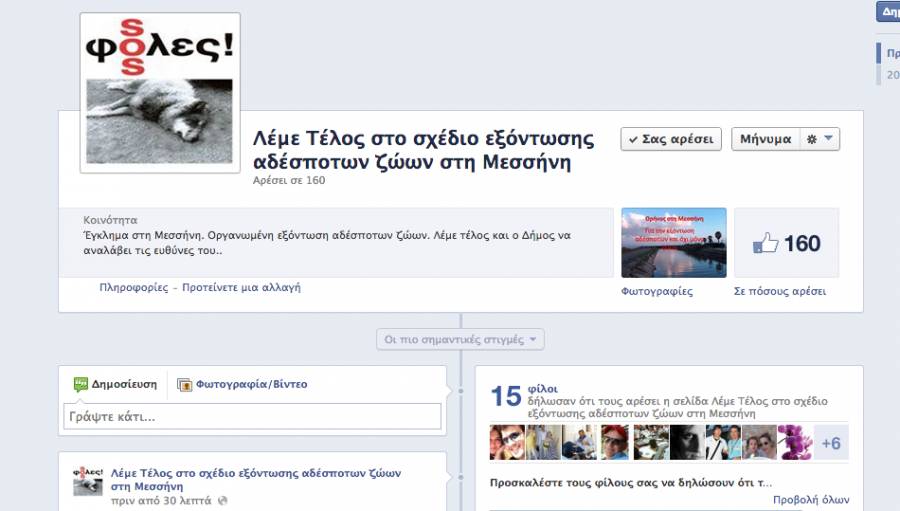Open the 'Σε πόσους αρέσει' label link

[780, 292]
